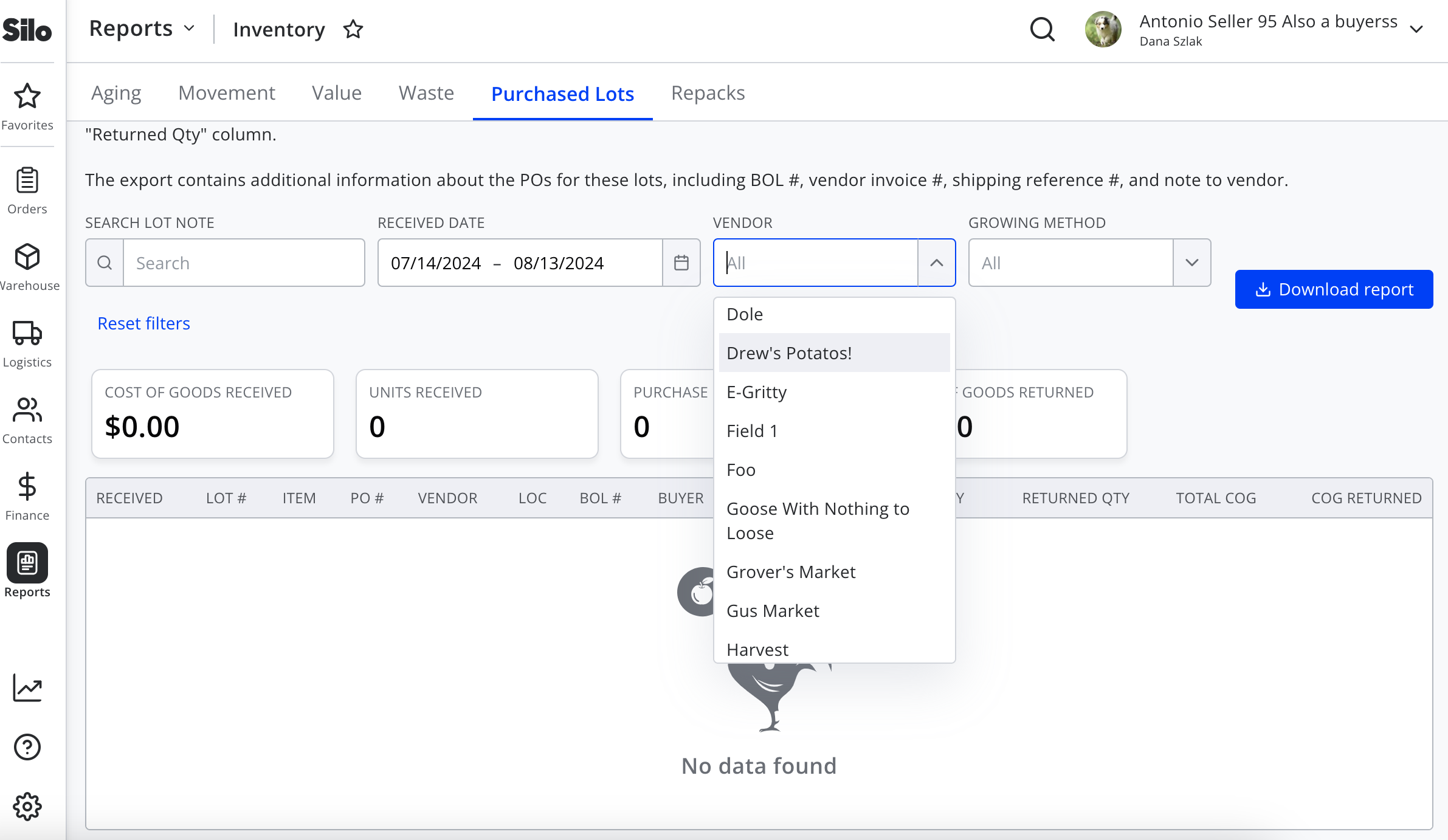Open settings gear icon in sidebar
The width and height of the screenshot is (1448, 840).
pyautogui.click(x=27, y=807)
